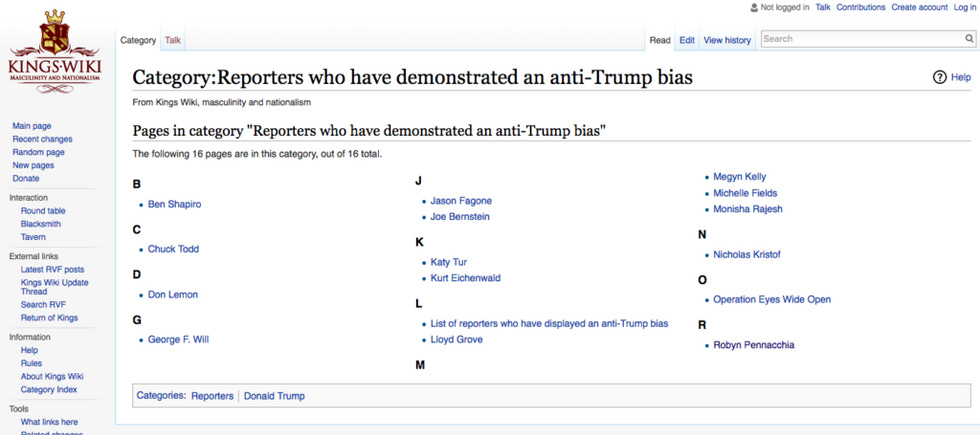This screenshot has height=435, width=980.
Task: Open the Blacksmith link
Action: pos(41,224)
